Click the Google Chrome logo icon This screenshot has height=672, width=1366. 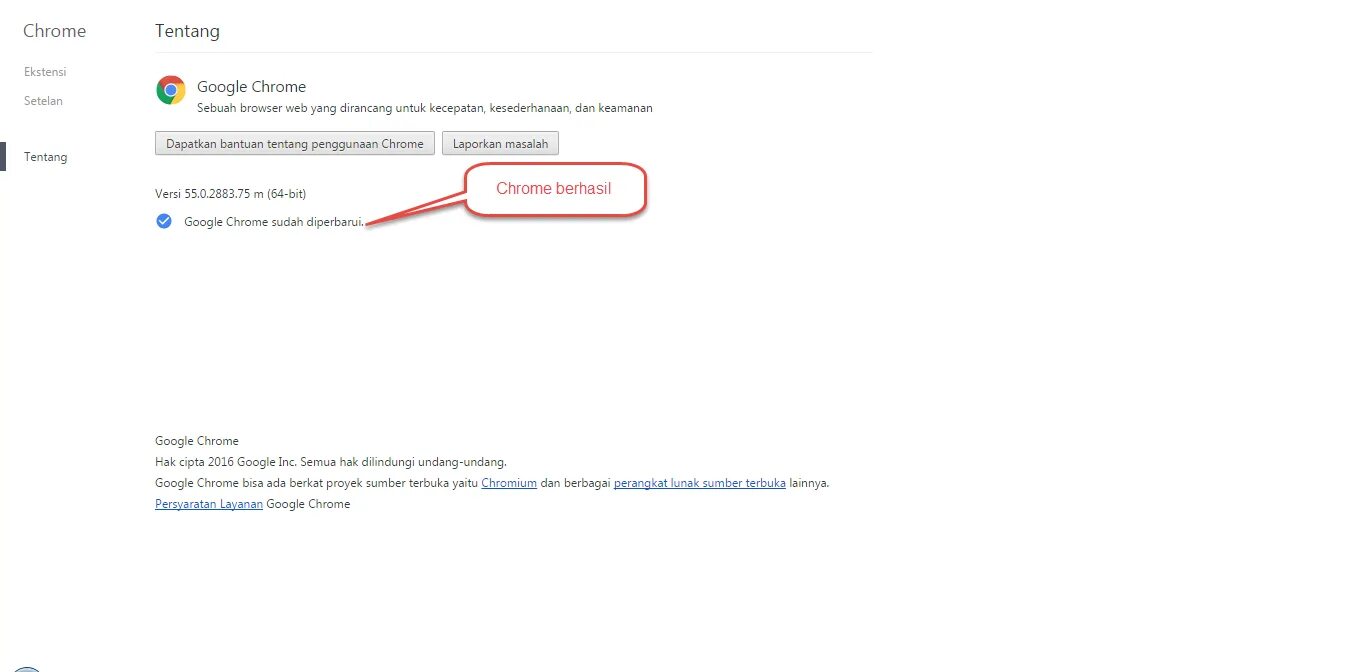171,90
